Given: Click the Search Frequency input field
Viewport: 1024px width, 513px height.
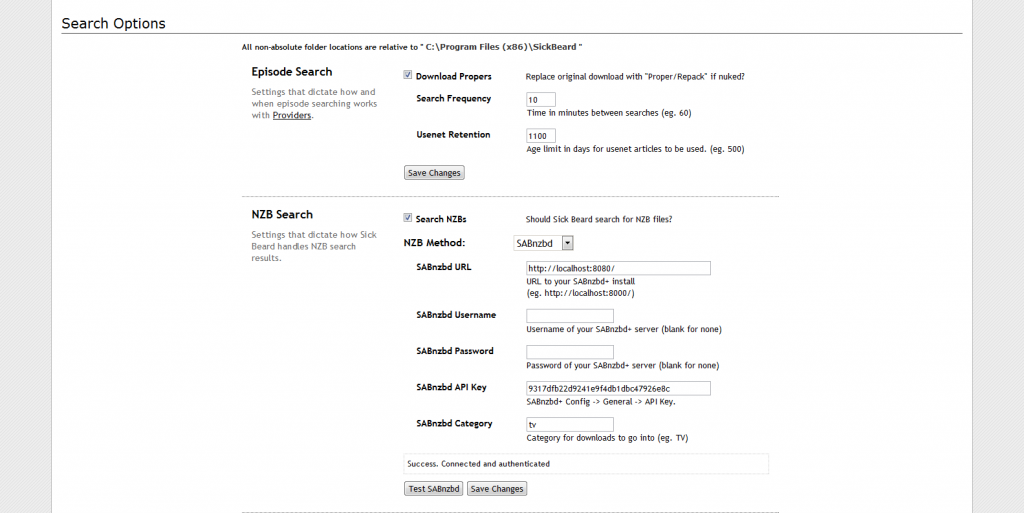Looking at the screenshot, I should pyautogui.click(x=541, y=100).
